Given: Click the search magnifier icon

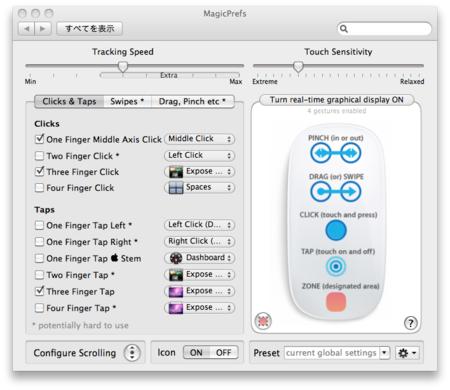Looking at the screenshot, I should 344,29.
